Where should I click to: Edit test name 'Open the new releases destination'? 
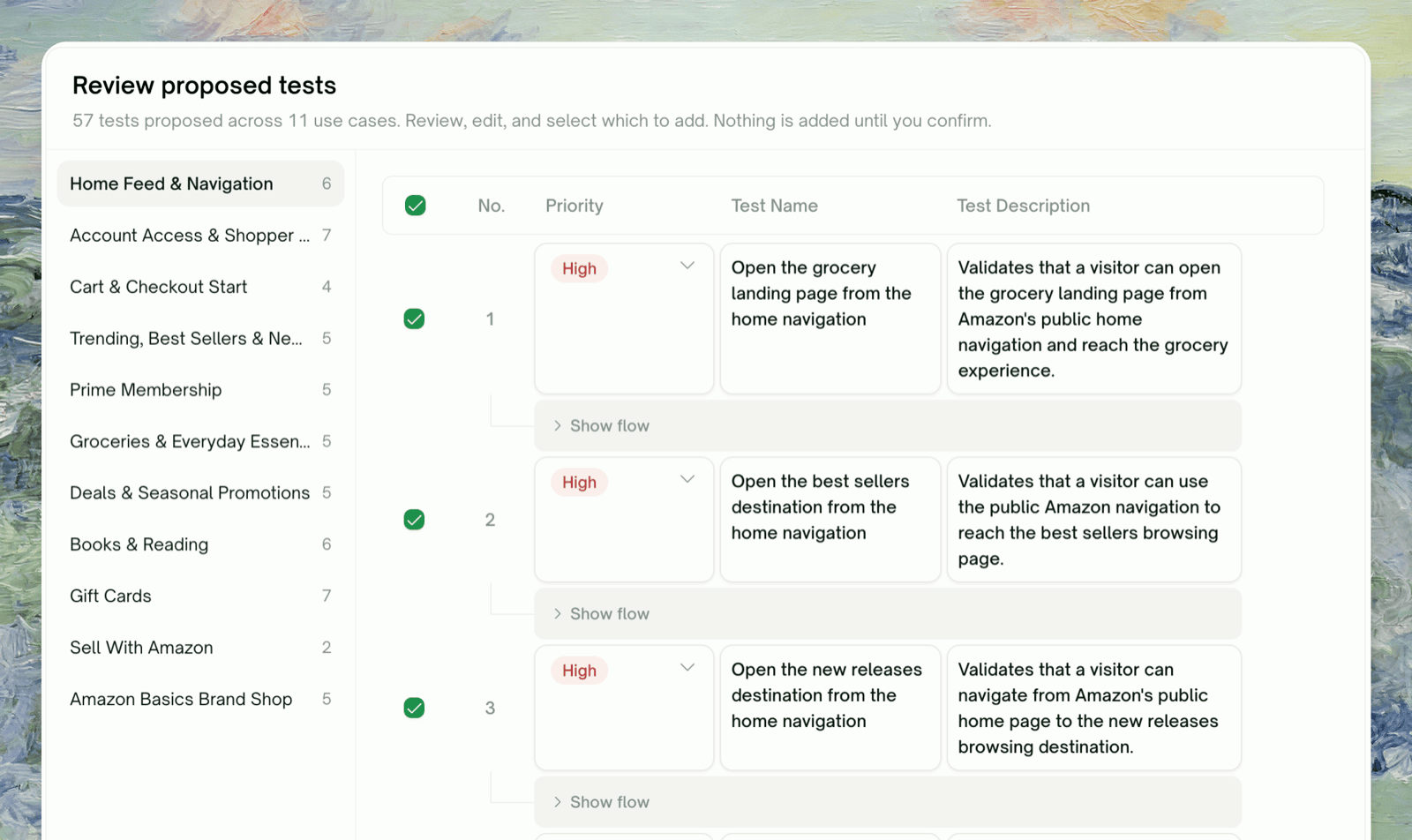click(830, 708)
